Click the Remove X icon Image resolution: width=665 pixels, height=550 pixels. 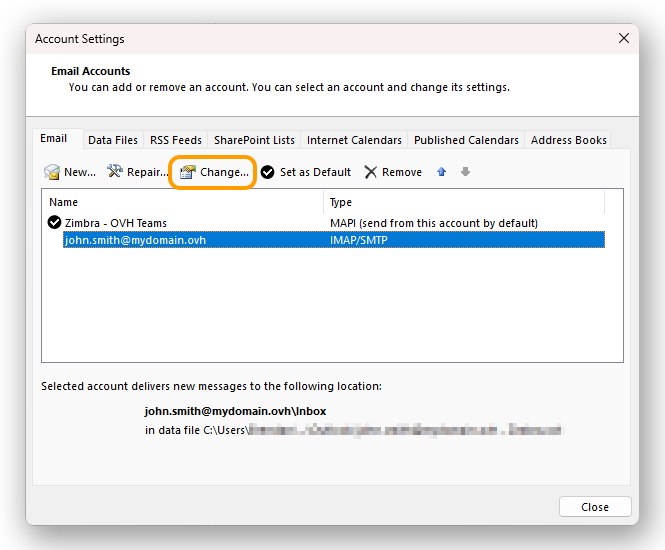[x=371, y=172]
